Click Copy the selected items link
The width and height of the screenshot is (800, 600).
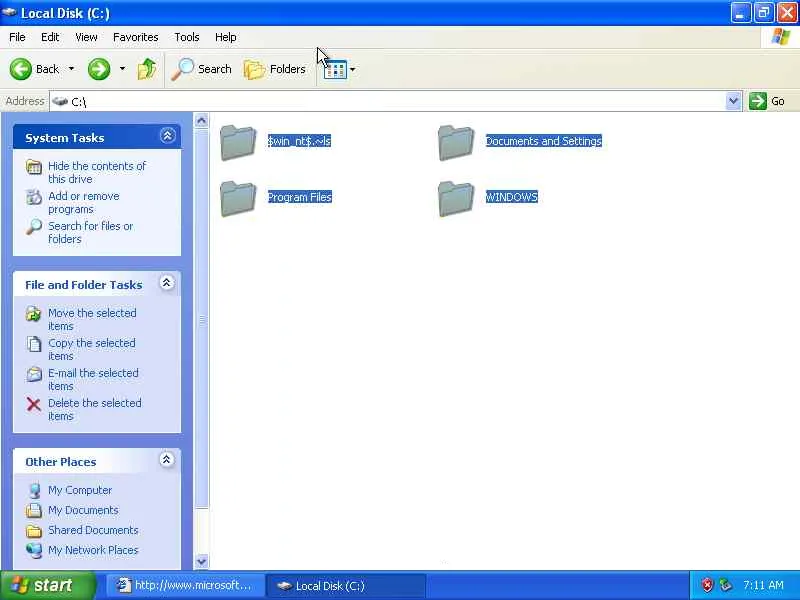92,349
